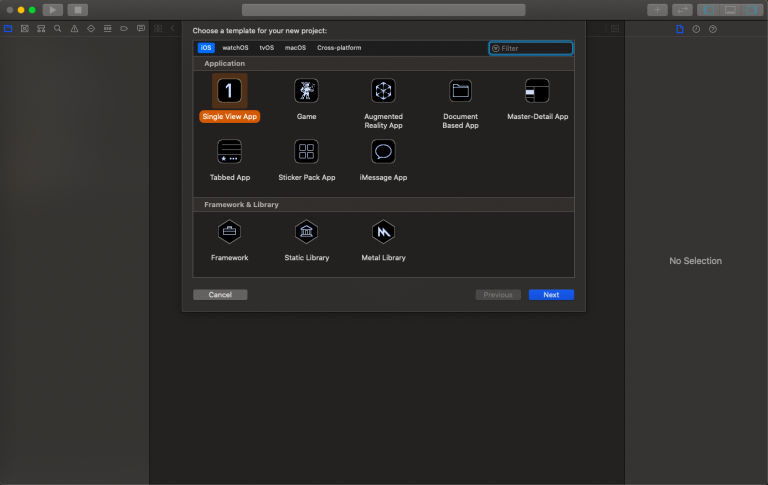Open the Source Control navigator

click(x=24, y=29)
